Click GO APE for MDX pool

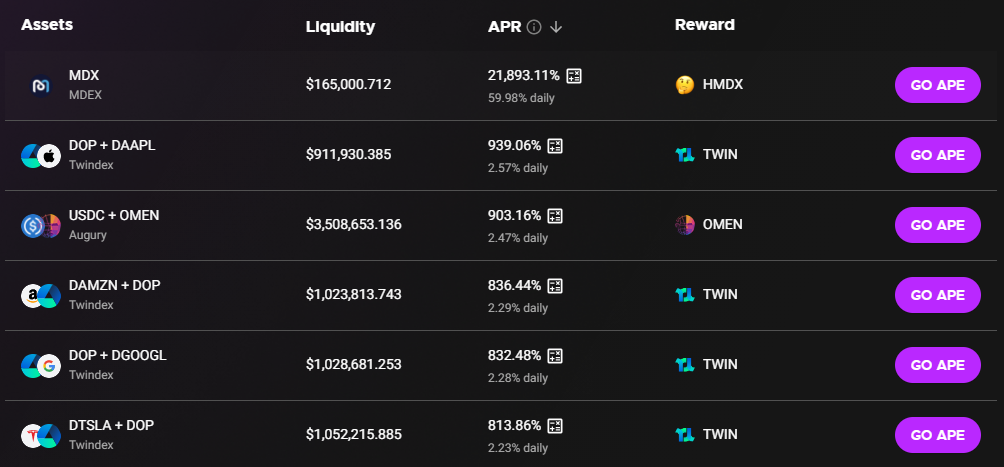pos(937,85)
